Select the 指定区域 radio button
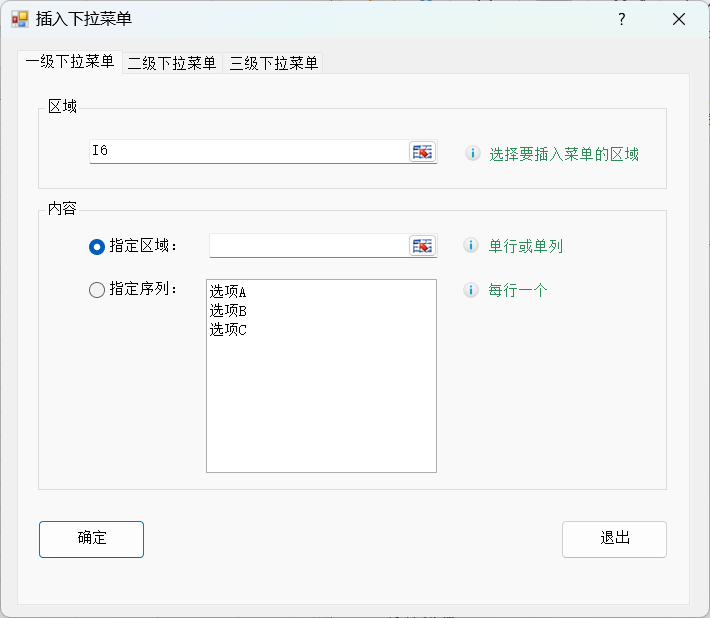Image resolution: width=710 pixels, height=618 pixels. coord(97,247)
